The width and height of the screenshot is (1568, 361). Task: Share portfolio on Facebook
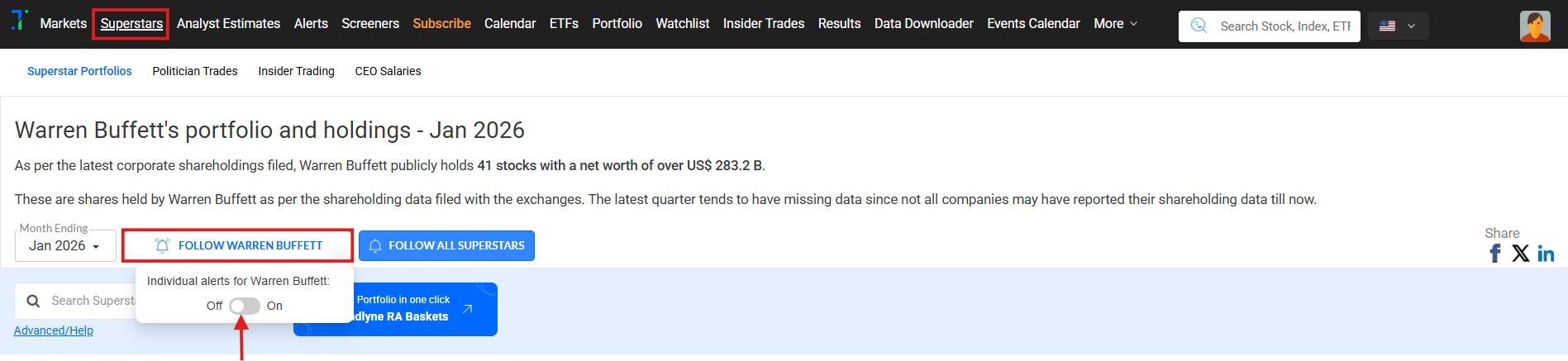click(x=1494, y=254)
